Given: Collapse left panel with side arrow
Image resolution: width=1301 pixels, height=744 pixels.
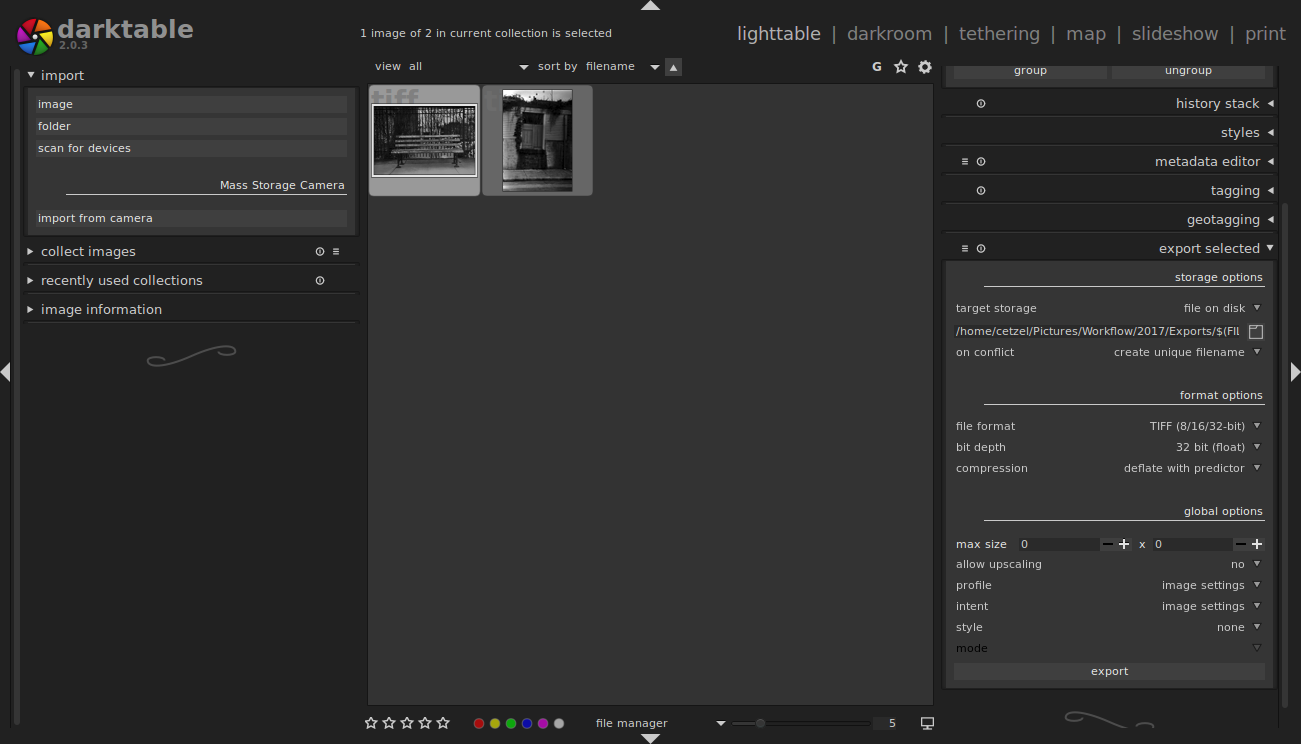Looking at the screenshot, I should [5, 372].
